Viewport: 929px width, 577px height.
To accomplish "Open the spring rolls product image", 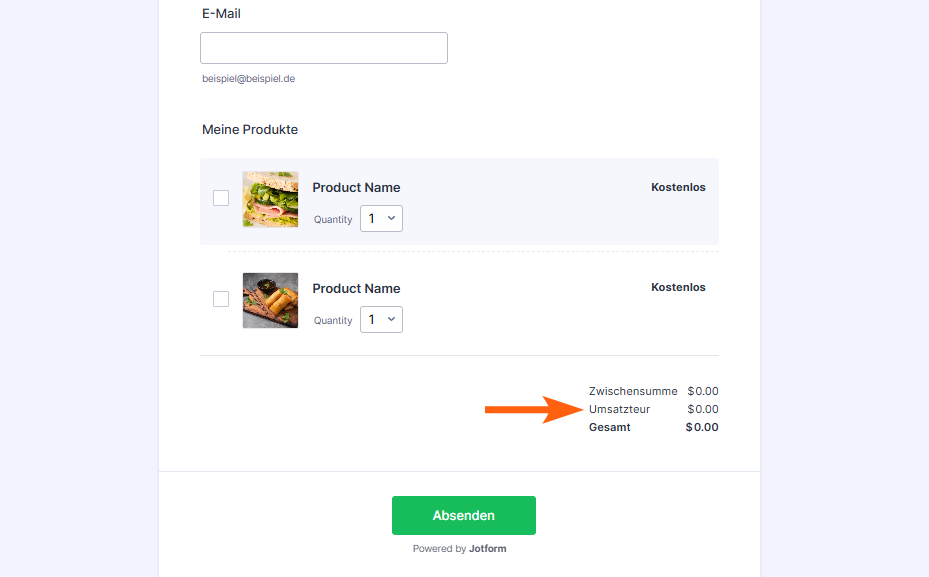I will click(270, 300).
